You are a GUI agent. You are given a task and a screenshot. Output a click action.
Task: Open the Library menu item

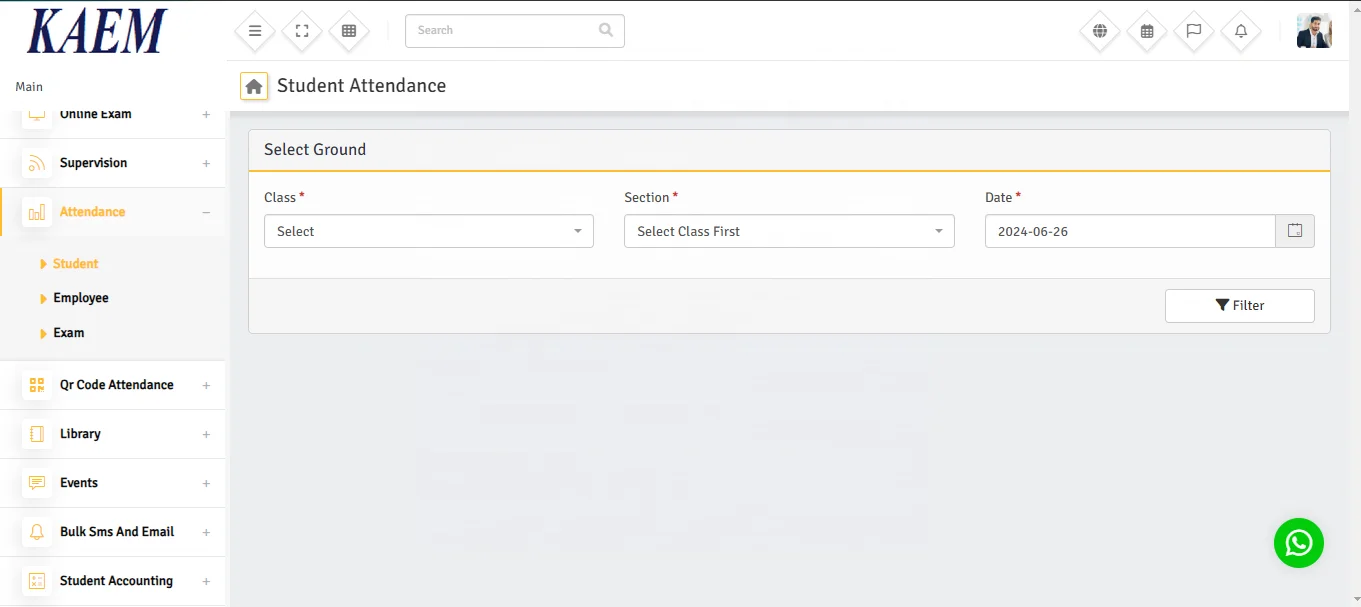[x=113, y=434]
